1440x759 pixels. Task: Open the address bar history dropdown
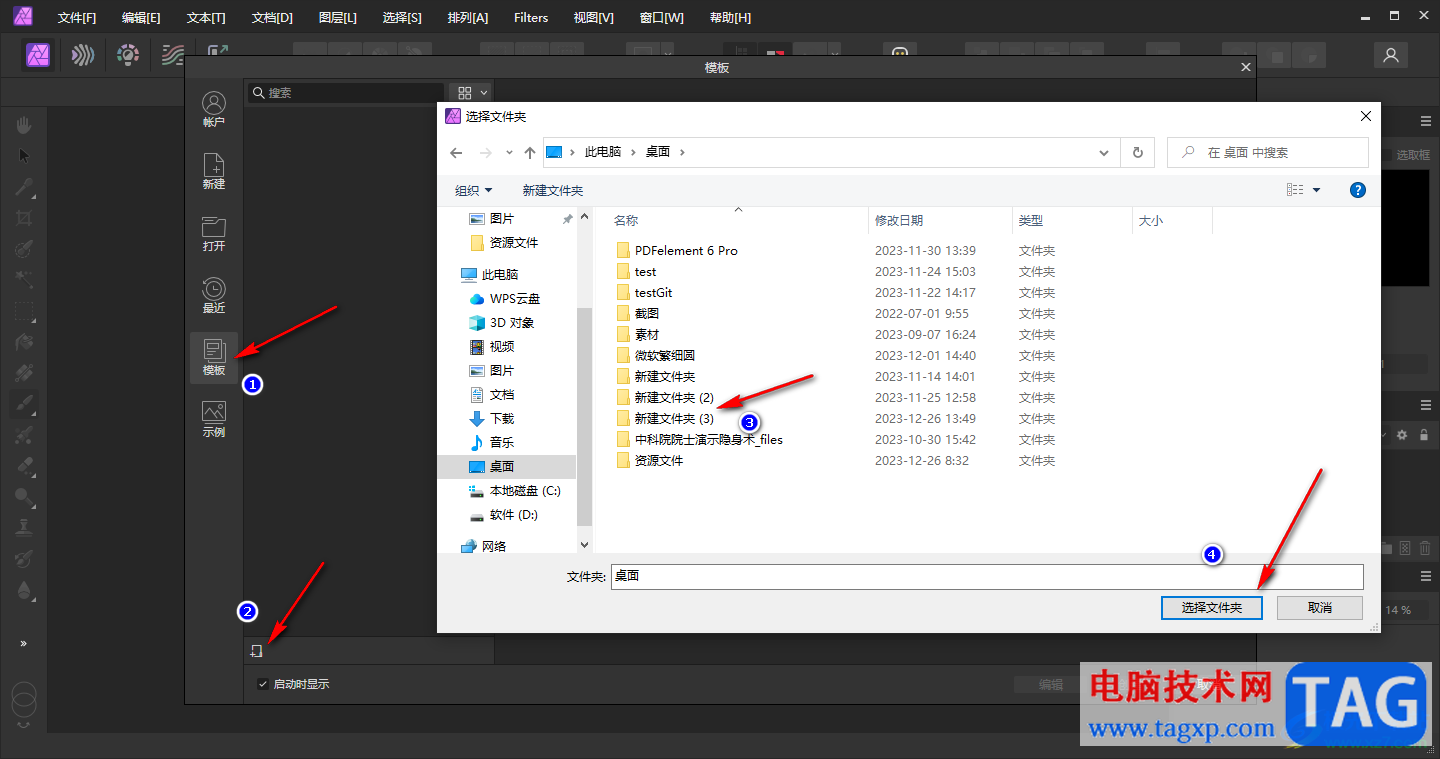[1104, 153]
